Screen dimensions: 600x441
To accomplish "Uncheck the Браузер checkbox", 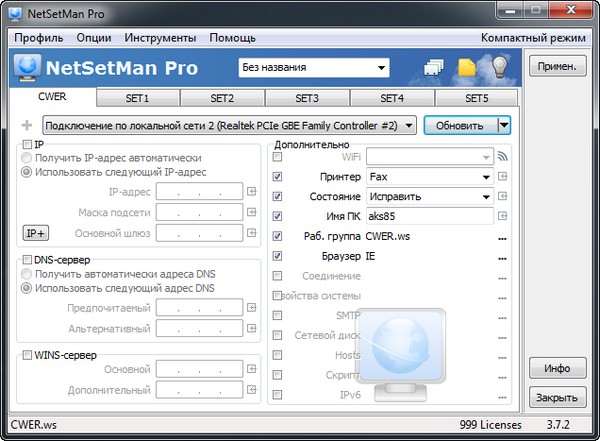I will click(277, 256).
